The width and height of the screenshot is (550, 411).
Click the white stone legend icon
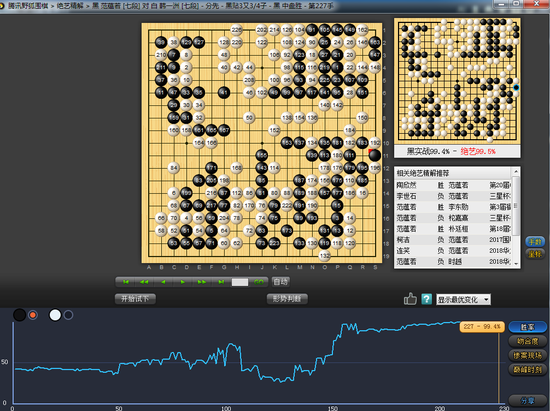55,315
